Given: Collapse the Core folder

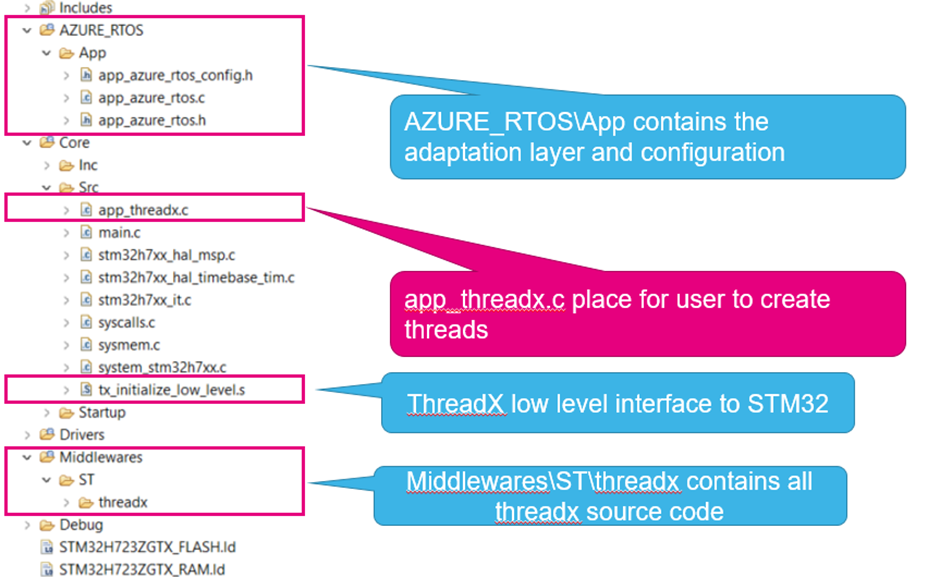Looking at the screenshot, I should (x=27, y=143).
